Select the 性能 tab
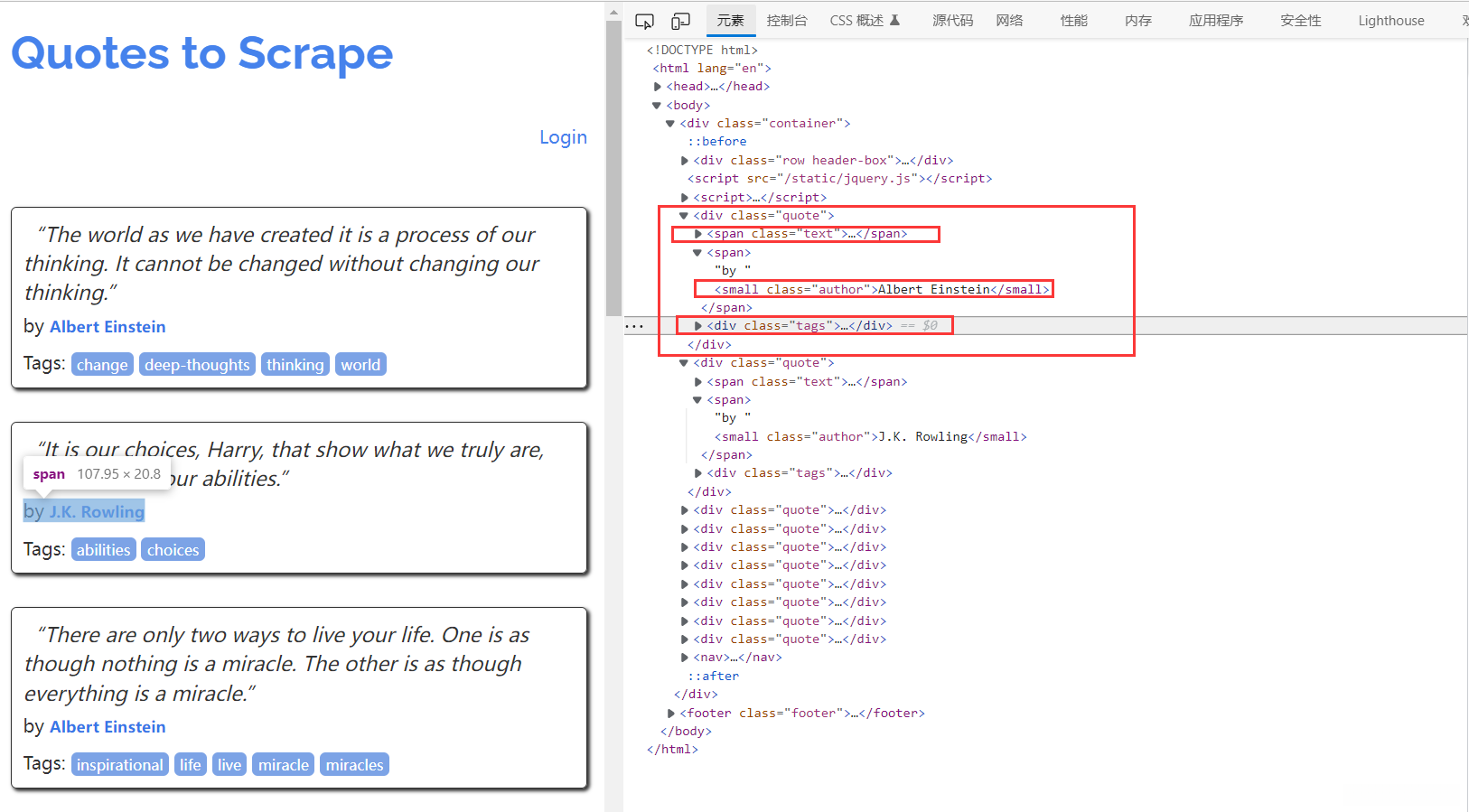Screen dimensions: 1469x812 click(1074, 21)
